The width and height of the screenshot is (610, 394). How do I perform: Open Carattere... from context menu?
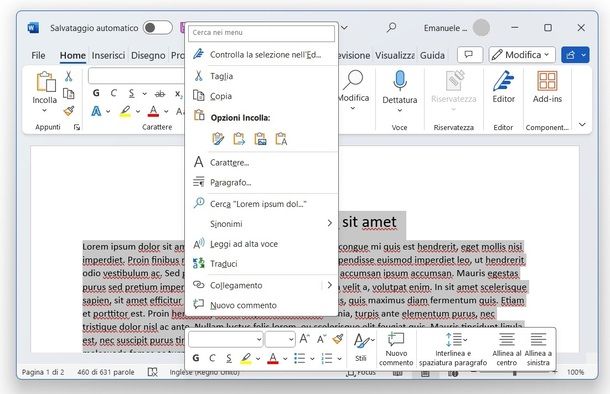click(x=261, y=162)
